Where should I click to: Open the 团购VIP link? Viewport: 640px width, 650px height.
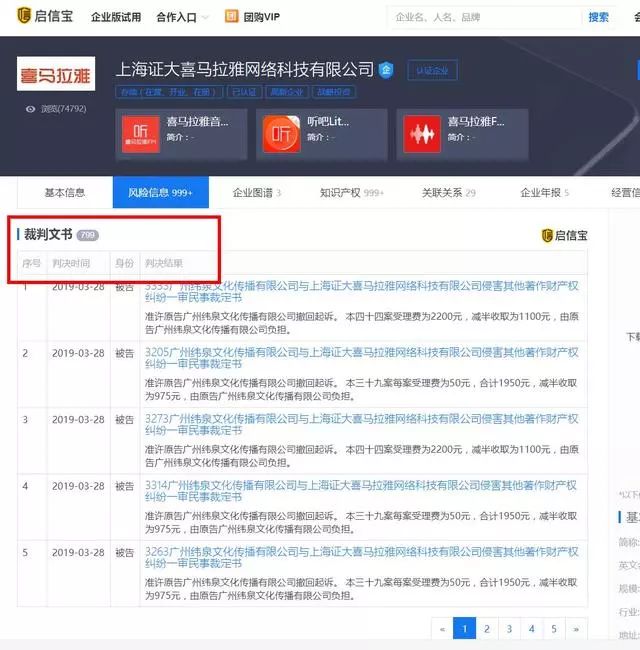[x=262, y=17]
